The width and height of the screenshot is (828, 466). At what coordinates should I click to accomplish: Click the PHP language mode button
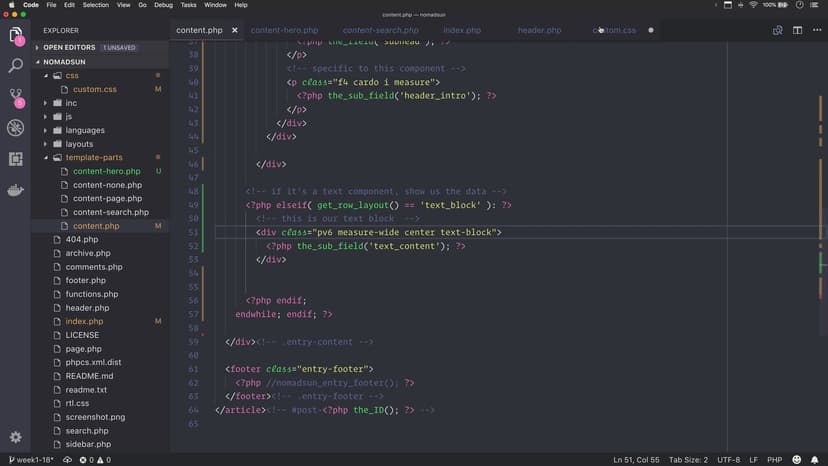coord(773,460)
